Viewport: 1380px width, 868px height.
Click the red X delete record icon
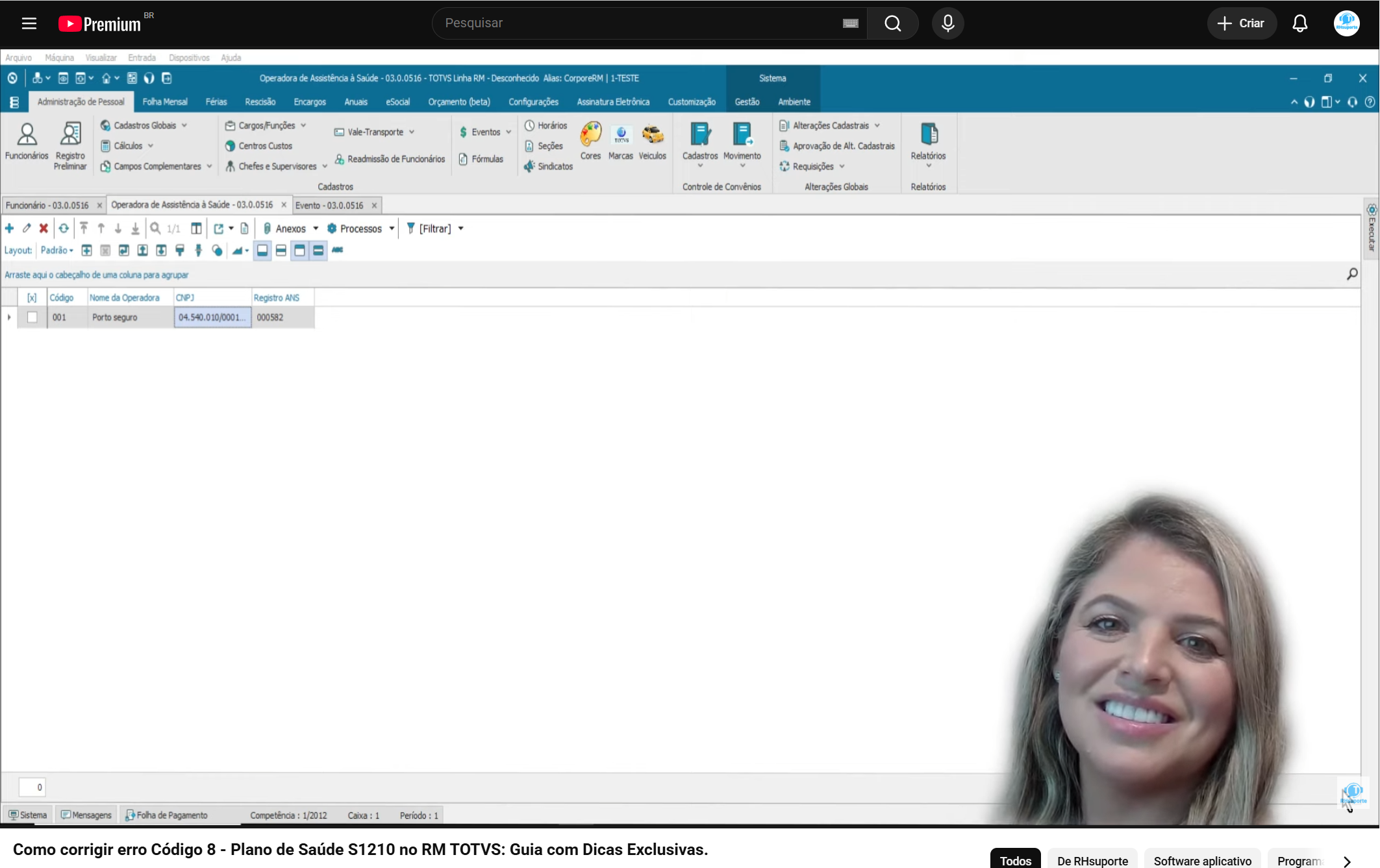(44, 229)
